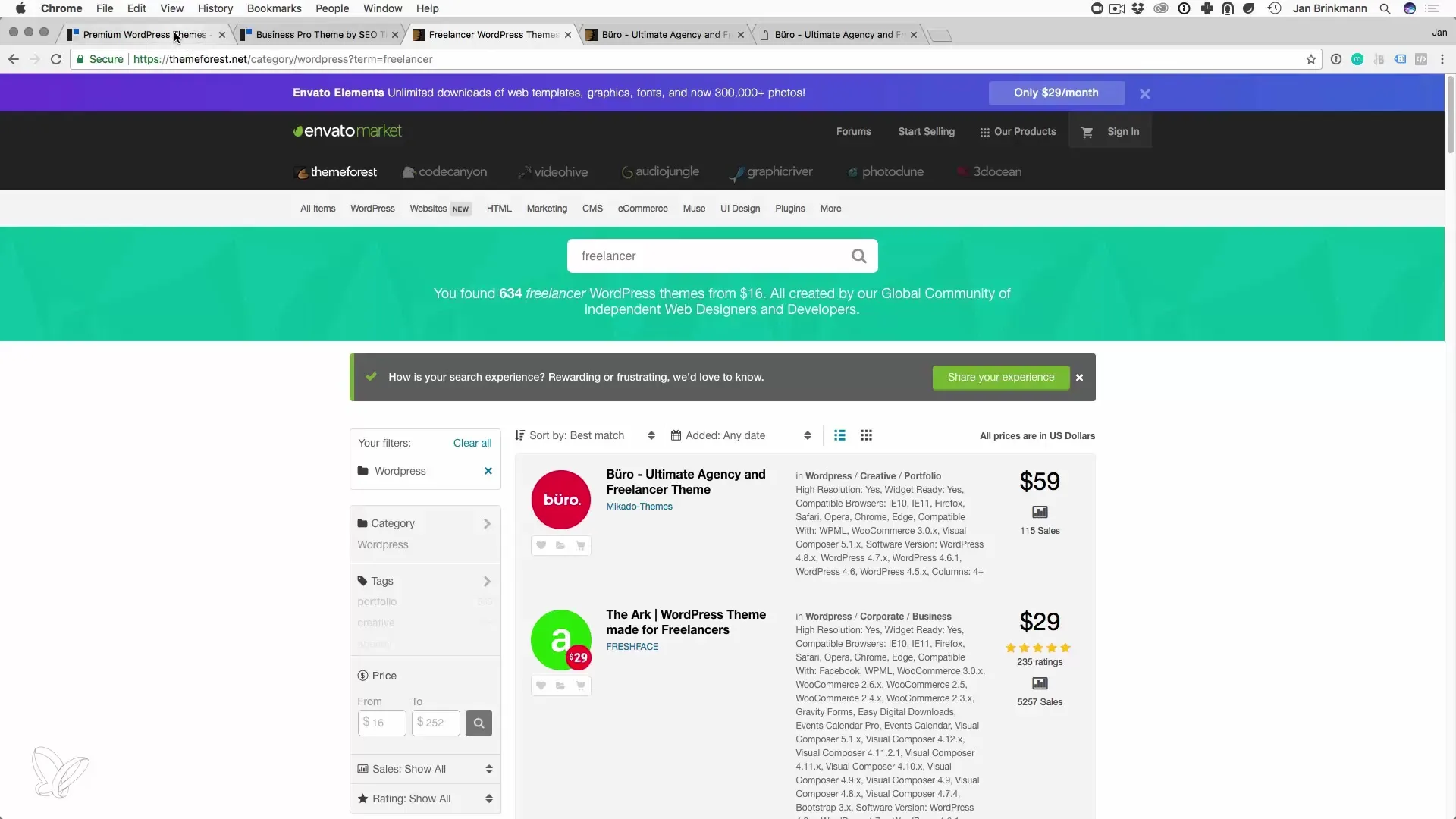Open the Bookmarks menu in Chrome

[274, 8]
